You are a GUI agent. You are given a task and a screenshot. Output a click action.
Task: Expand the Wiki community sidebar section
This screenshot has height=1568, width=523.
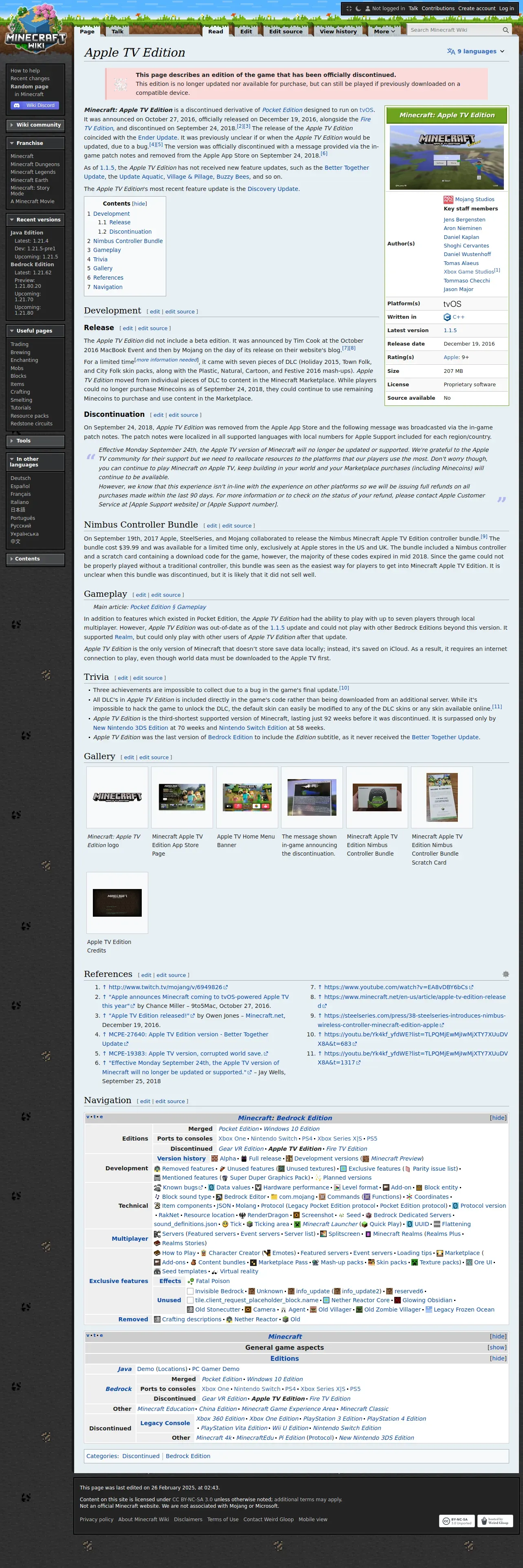pyautogui.click(x=35, y=125)
